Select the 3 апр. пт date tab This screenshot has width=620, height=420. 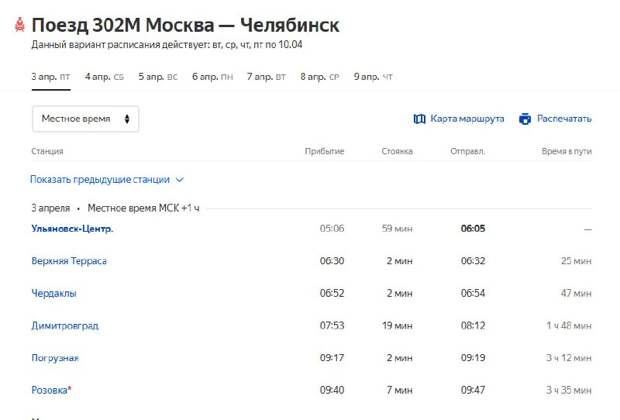pos(51,76)
